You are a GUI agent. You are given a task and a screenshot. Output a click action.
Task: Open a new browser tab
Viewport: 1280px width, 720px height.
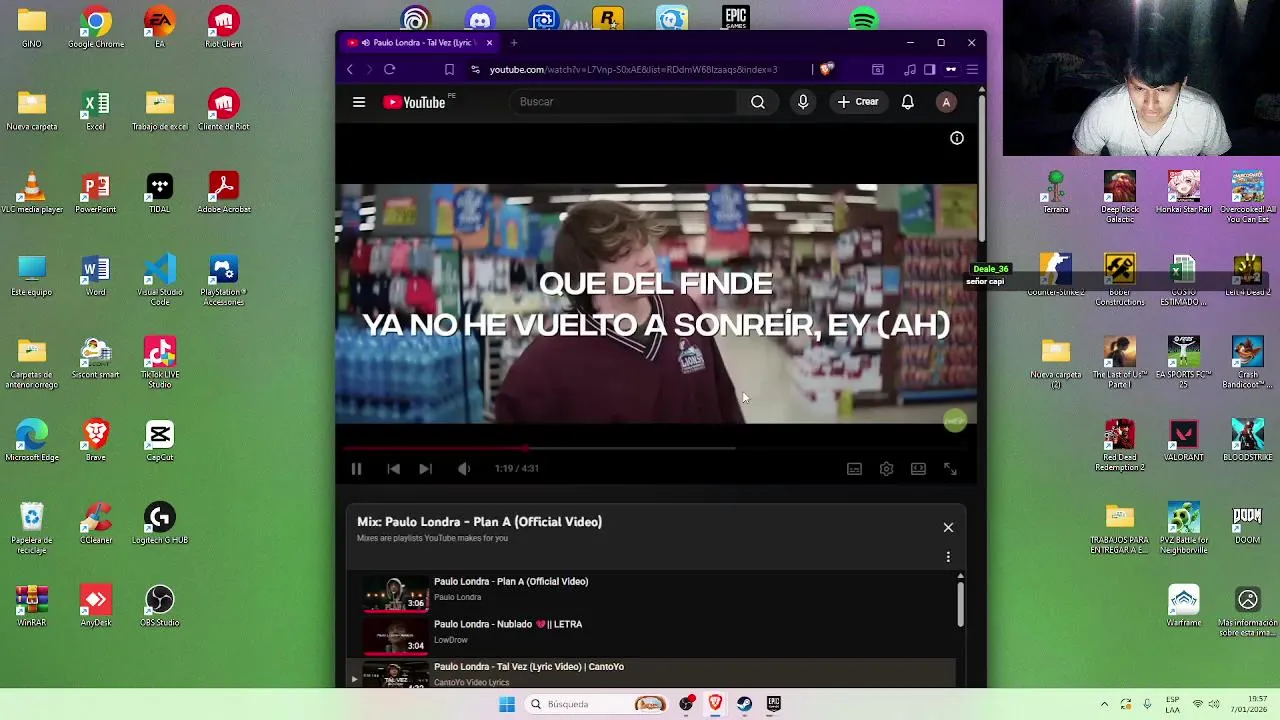click(514, 43)
